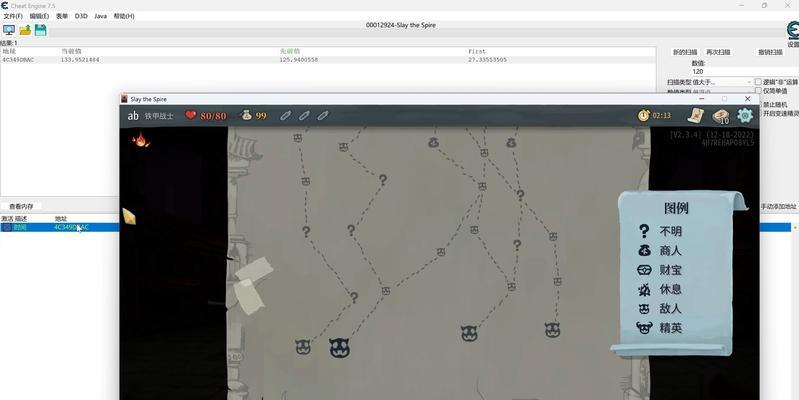This screenshot has height=400, width=799.
Task: Click the stopwatch timer icon
Action: coord(644,115)
